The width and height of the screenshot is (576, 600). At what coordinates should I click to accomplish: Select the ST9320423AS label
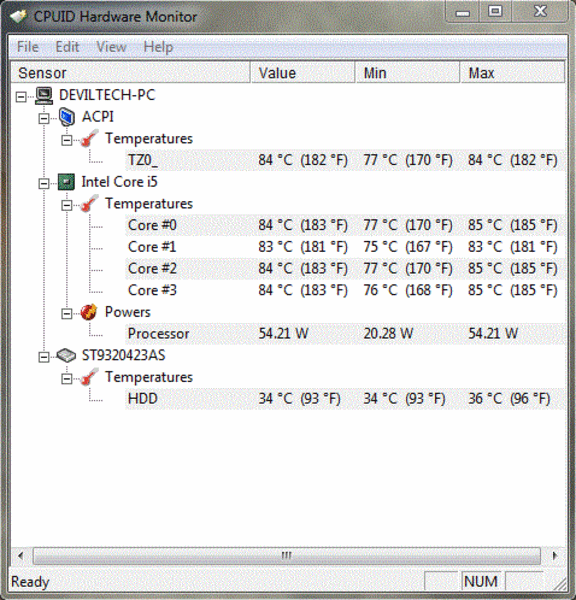pyautogui.click(x=123, y=355)
